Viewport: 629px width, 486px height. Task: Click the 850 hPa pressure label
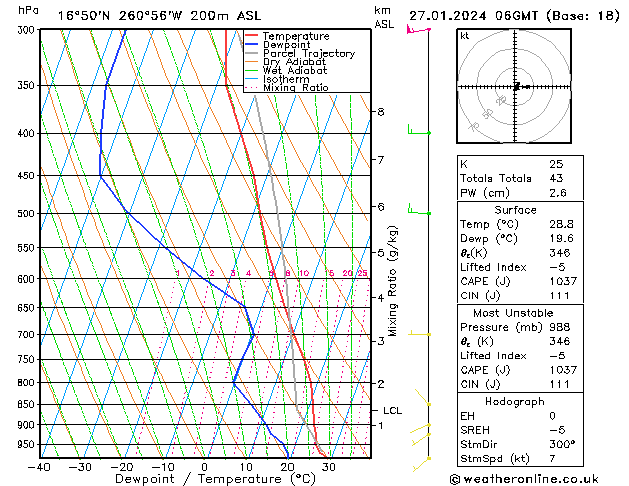28,405
